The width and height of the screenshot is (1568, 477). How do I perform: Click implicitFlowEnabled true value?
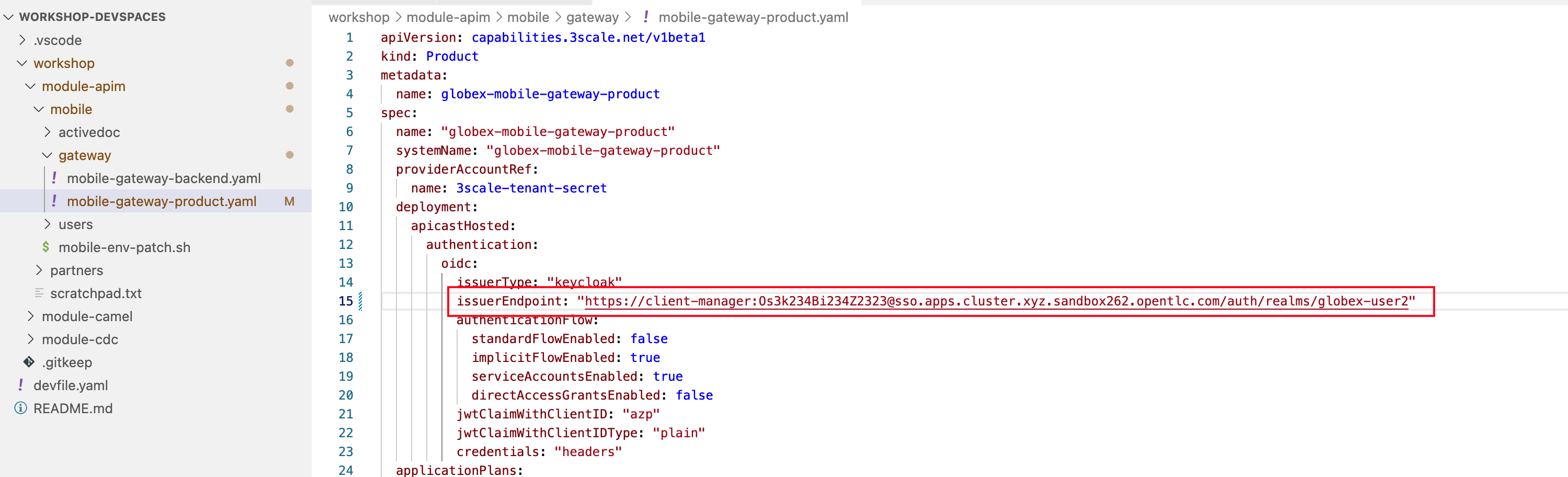(645, 358)
